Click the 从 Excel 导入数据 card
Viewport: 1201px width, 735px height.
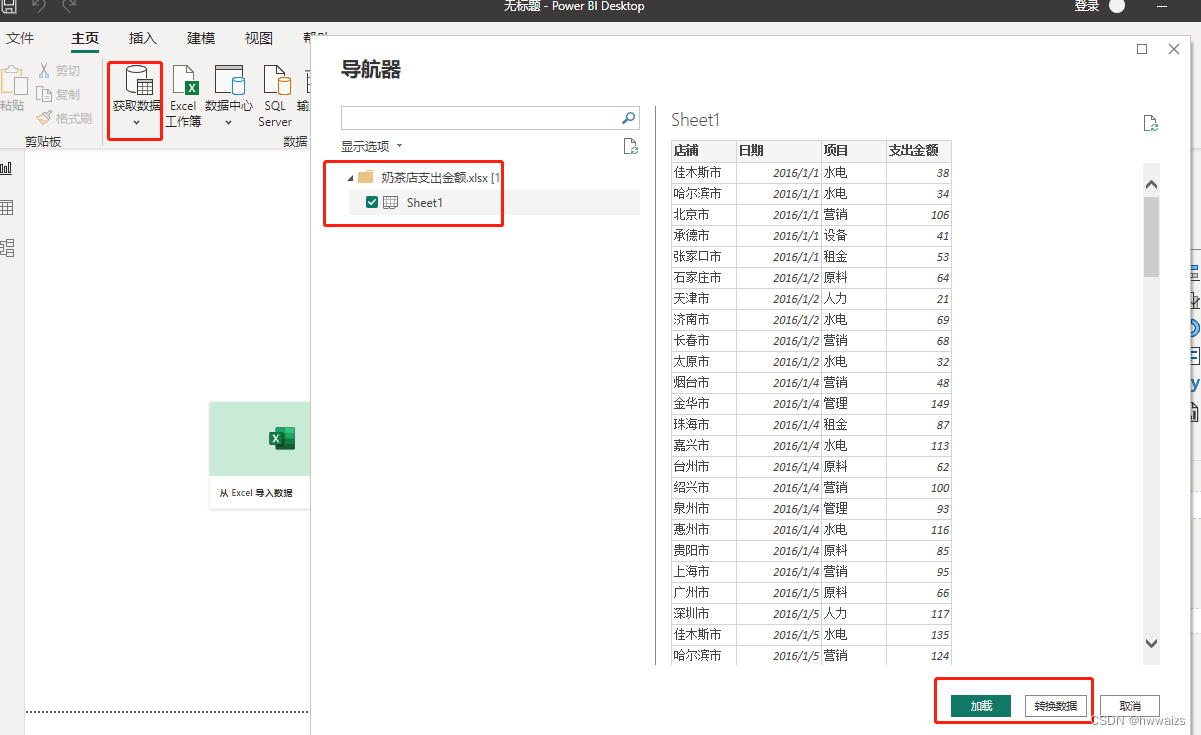pyautogui.click(x=259, y=455)
